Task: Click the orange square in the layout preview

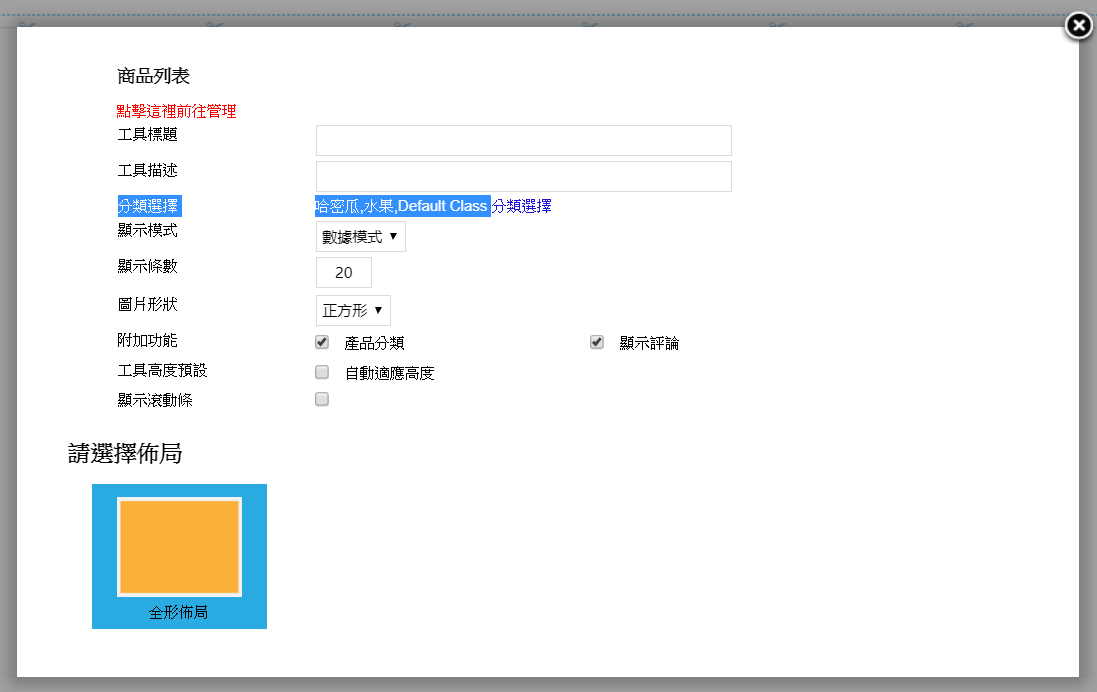Action: pos(179,546)
